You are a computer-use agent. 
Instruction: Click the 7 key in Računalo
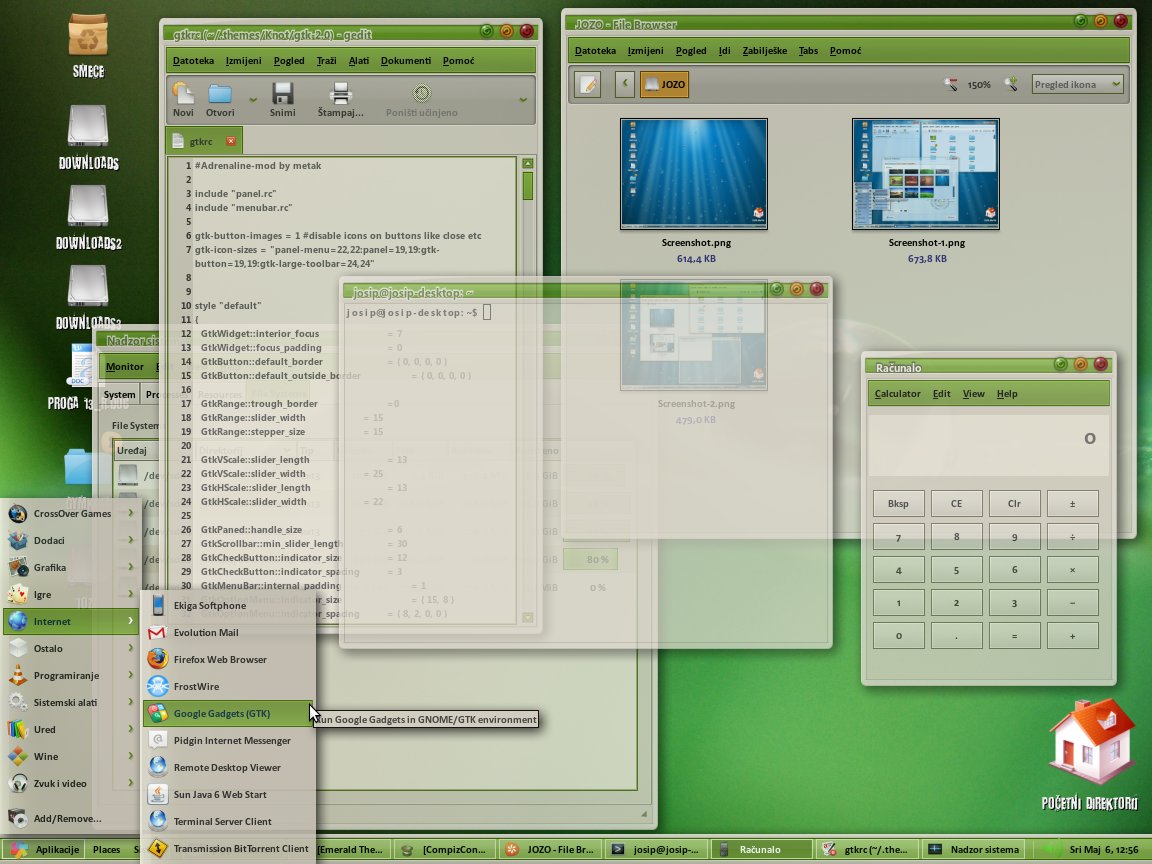(898, 537)
